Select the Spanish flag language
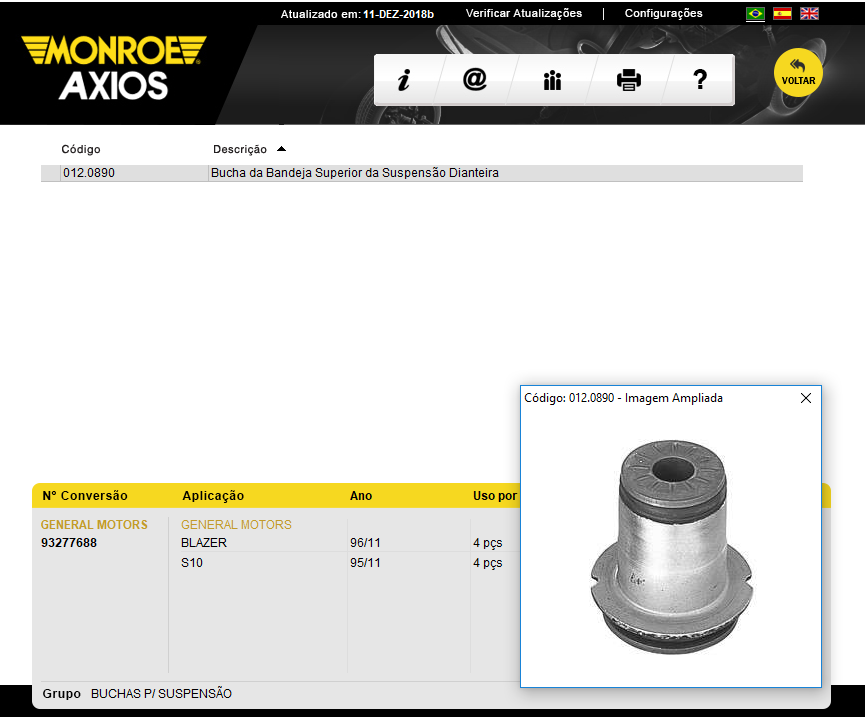 [x=782, y=14]
